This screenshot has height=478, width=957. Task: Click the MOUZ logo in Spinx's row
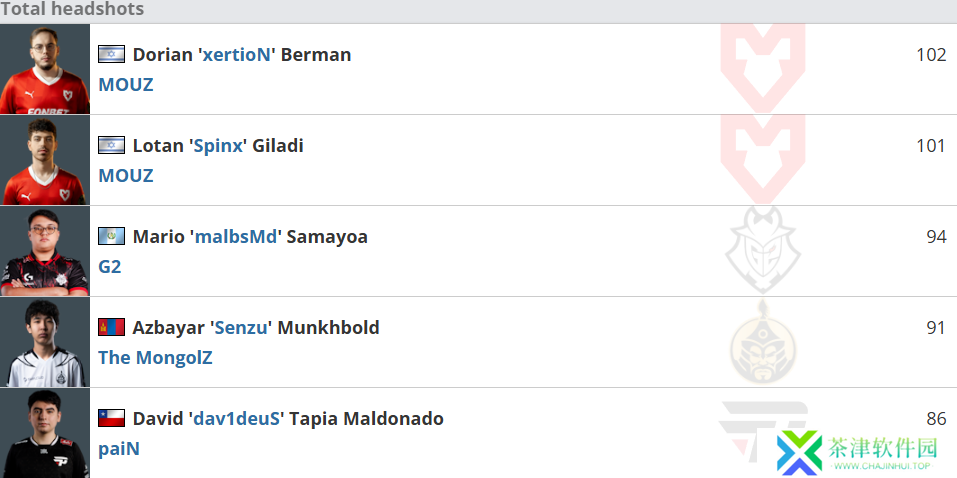tap(763, 159)
